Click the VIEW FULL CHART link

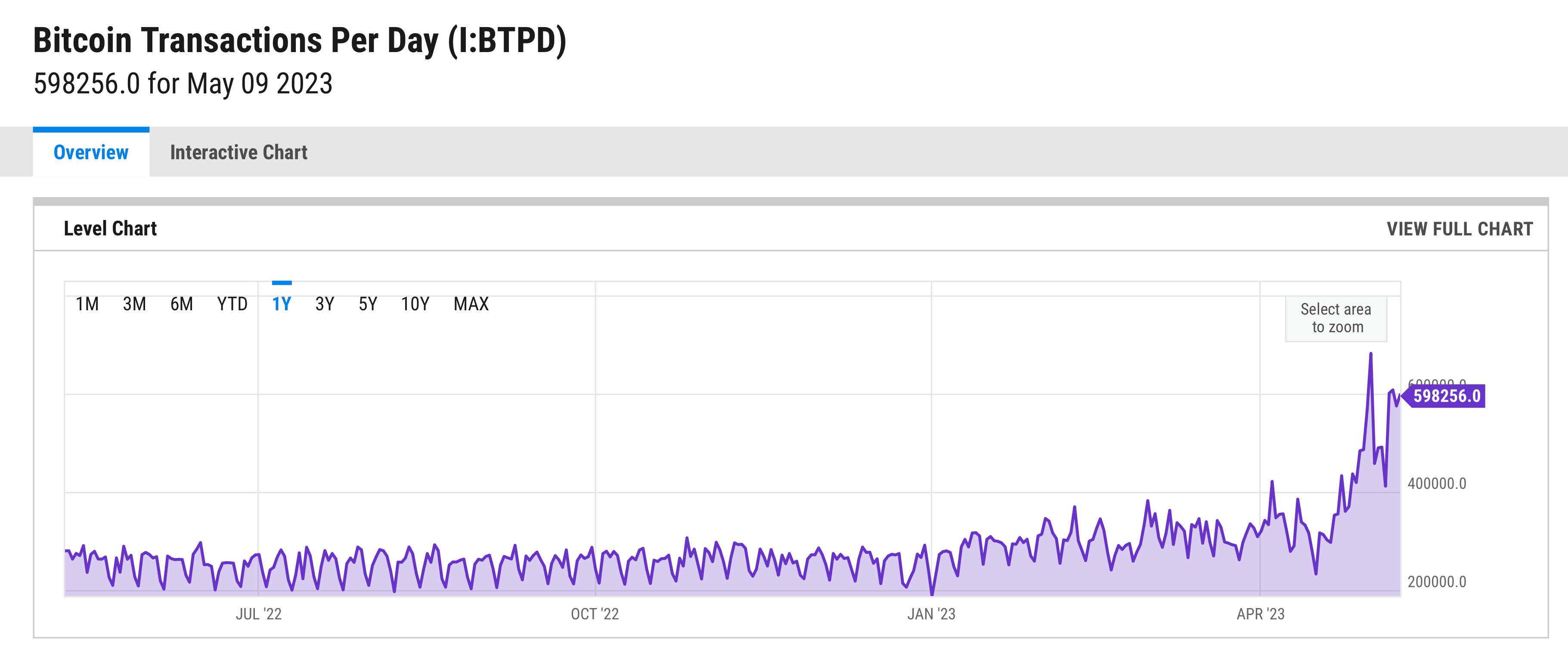point(1459,229)
